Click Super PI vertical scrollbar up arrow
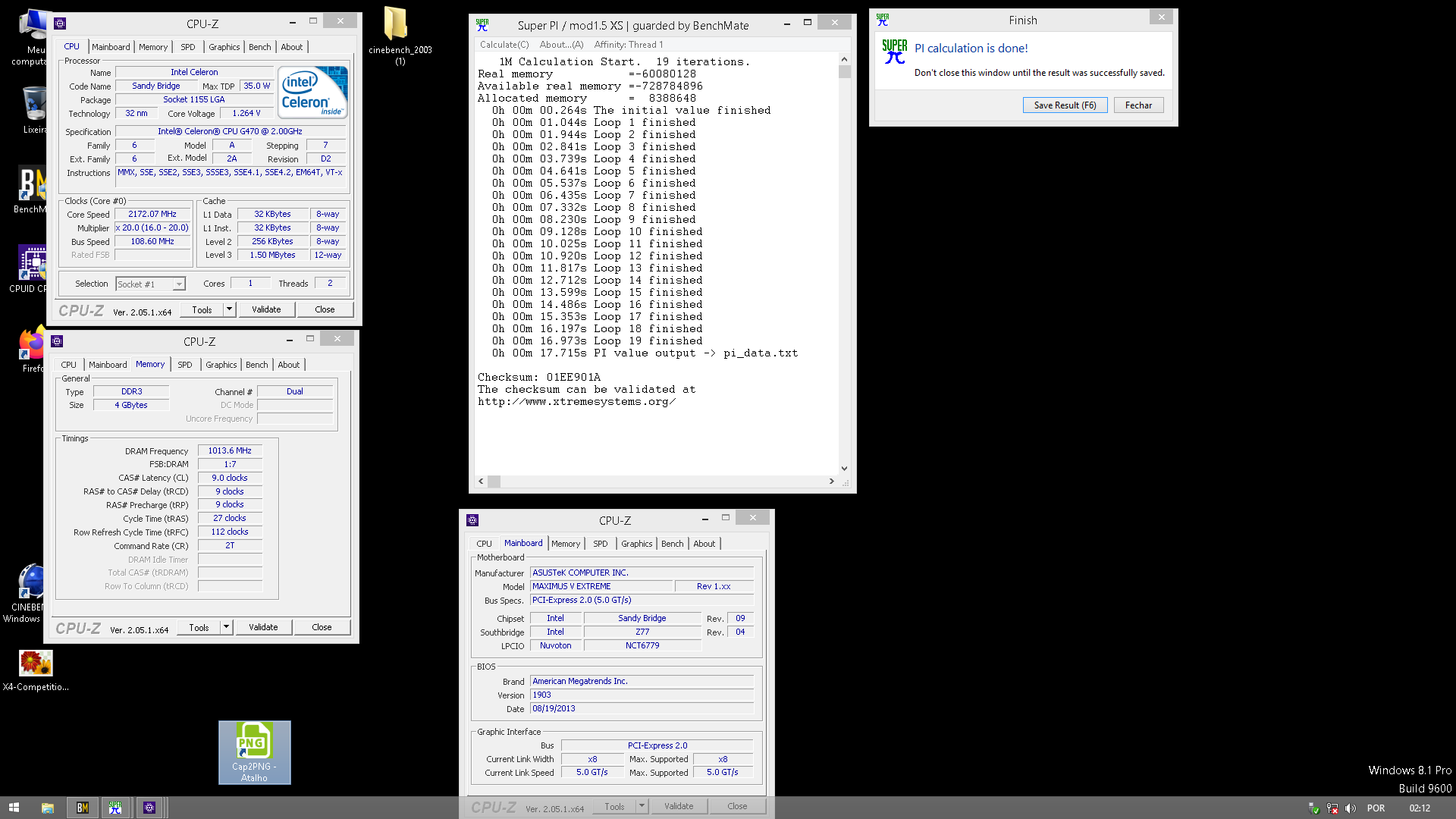This screenshot has height=819, width=1456. point(845,59)
